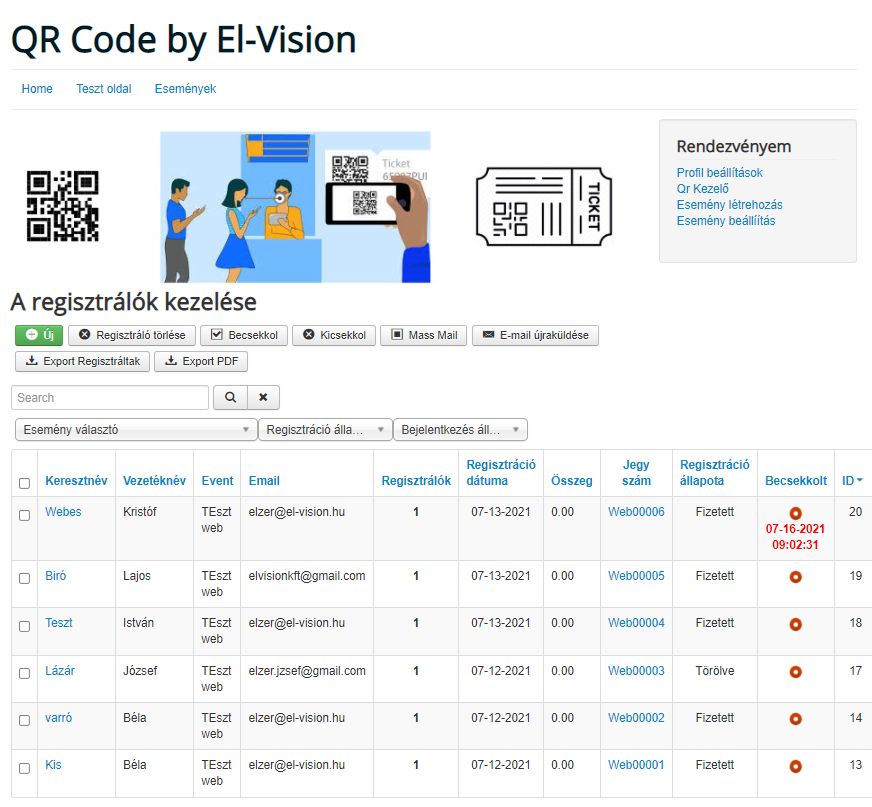Image resolution: width=872 pixels, height=807 pixels.
Task: Click the Export PDF button
Action: pyautogui.click(x=201, y=361)
